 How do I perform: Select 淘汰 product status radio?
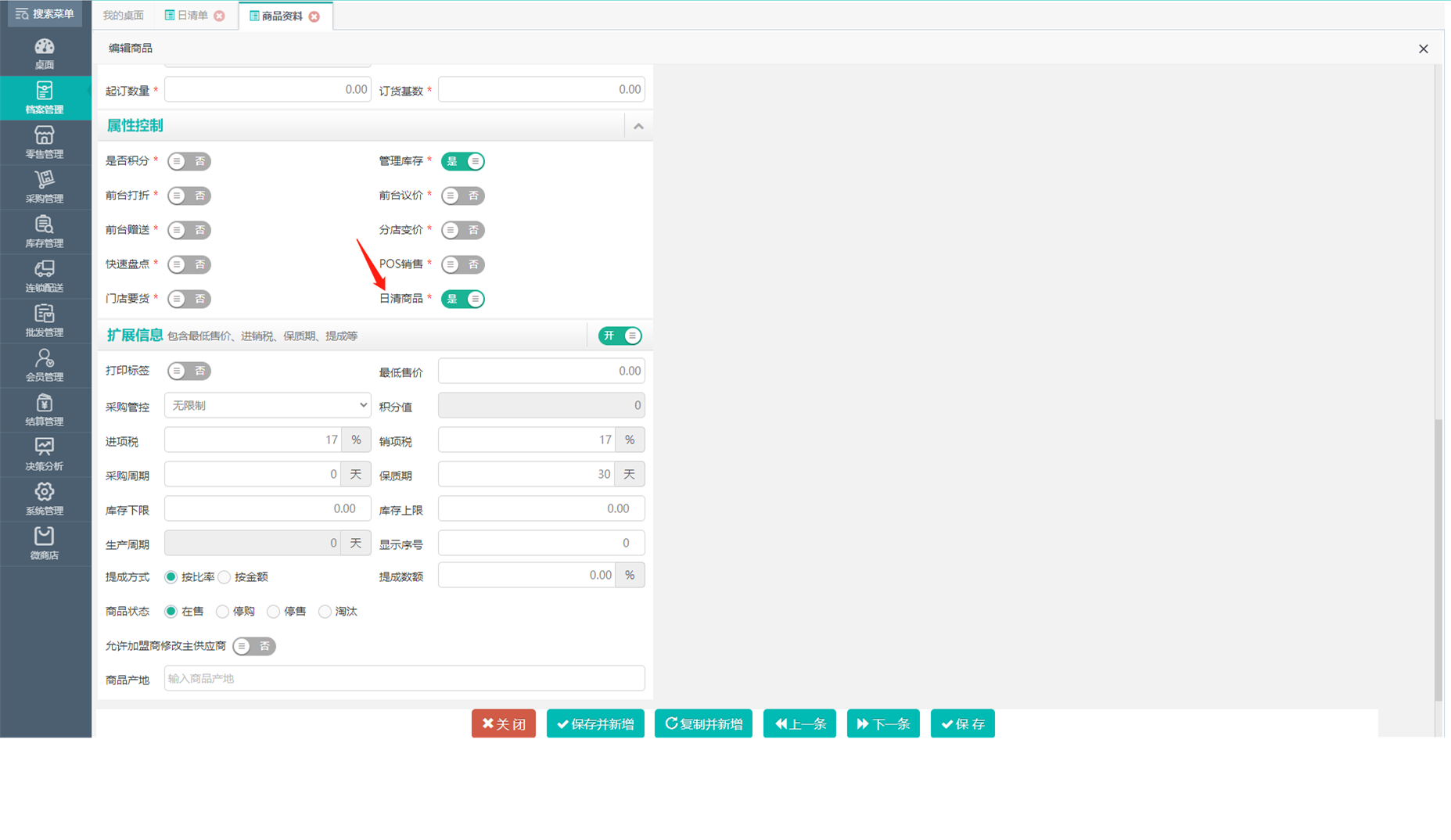325,612
